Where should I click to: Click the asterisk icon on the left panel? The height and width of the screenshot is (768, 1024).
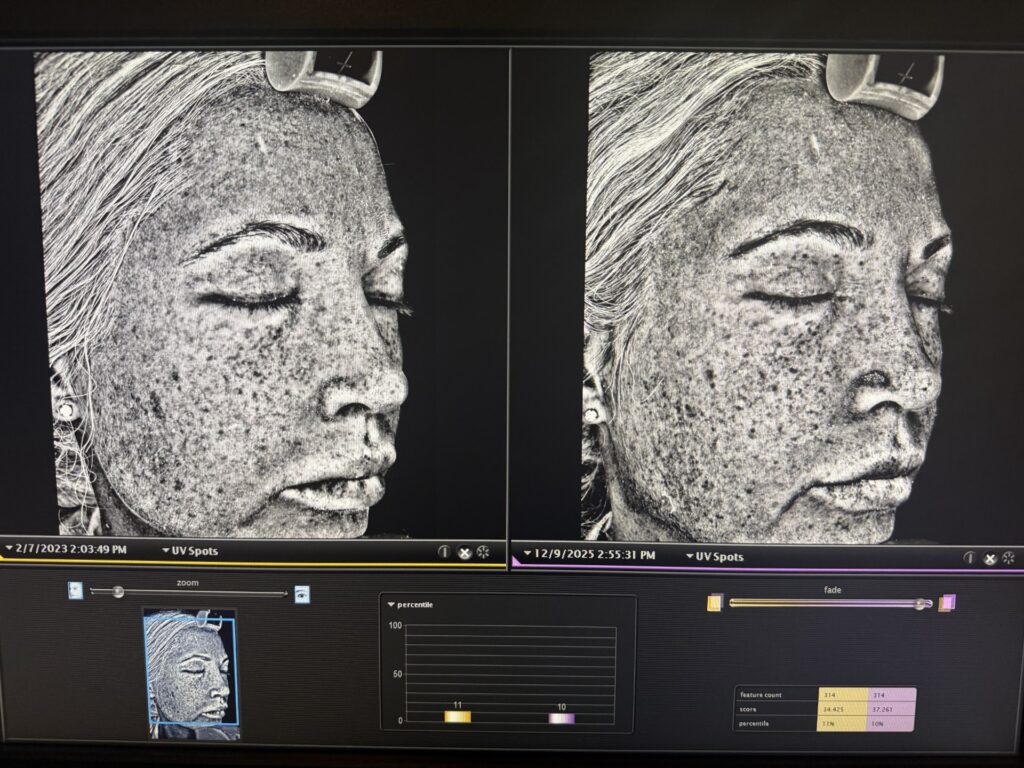pos(483,552)
